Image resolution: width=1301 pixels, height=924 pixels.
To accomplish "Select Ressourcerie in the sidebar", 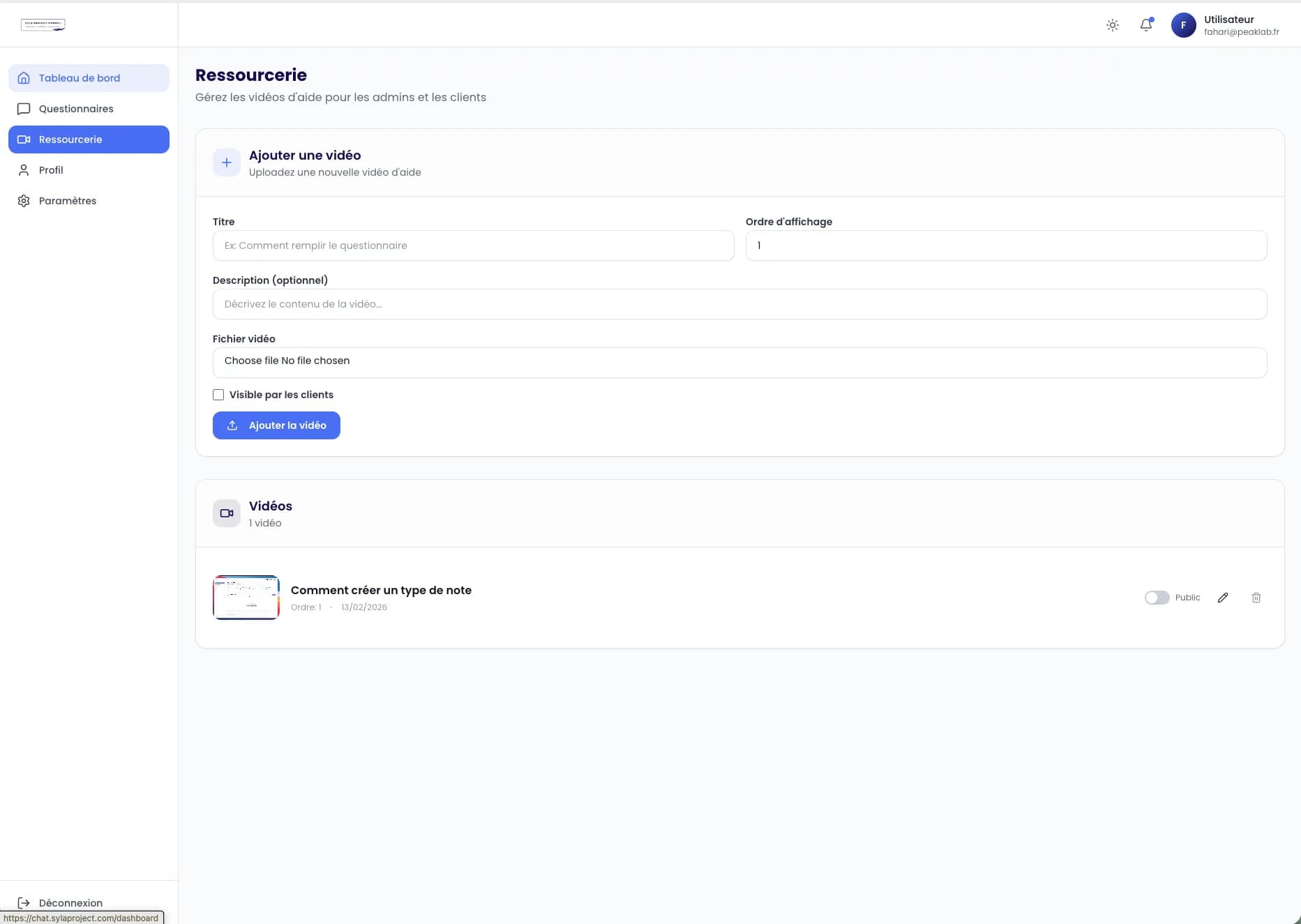I will (89, 139).
